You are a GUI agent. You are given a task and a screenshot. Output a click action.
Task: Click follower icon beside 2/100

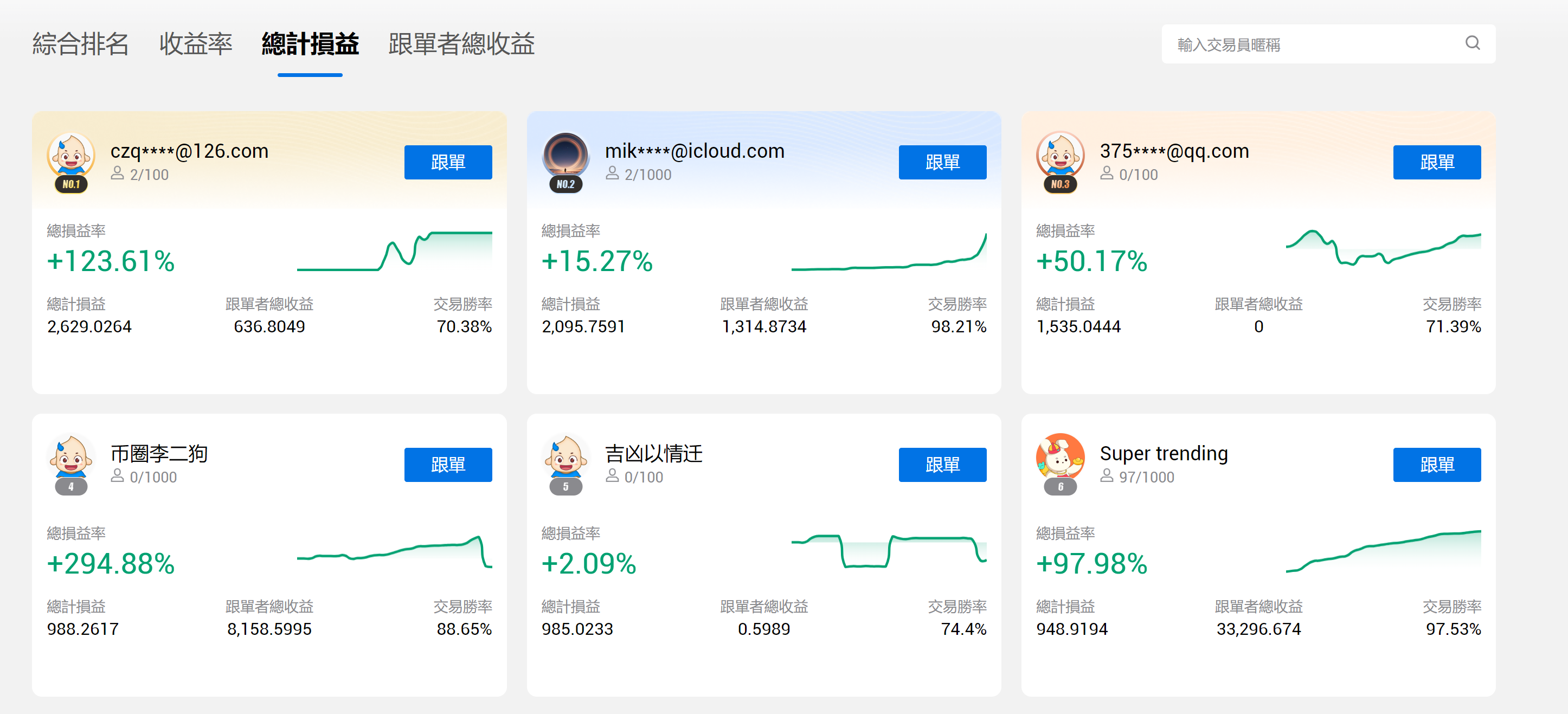[117, 173]
